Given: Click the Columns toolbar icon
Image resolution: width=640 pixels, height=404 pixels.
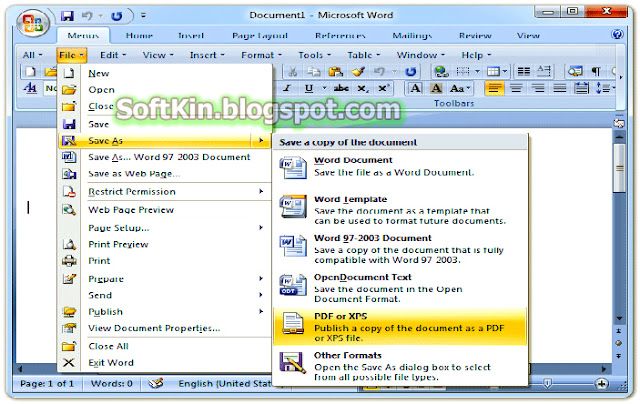Looking at the screenshot, I should click(x=524, y=72).
